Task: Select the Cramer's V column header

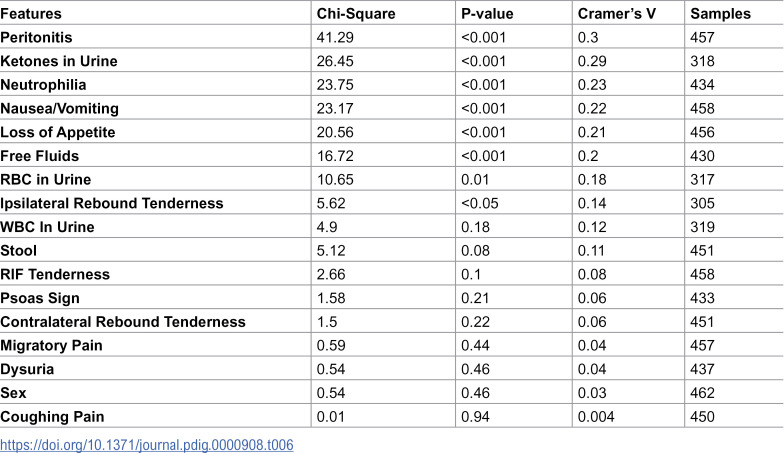Action: 616,14
